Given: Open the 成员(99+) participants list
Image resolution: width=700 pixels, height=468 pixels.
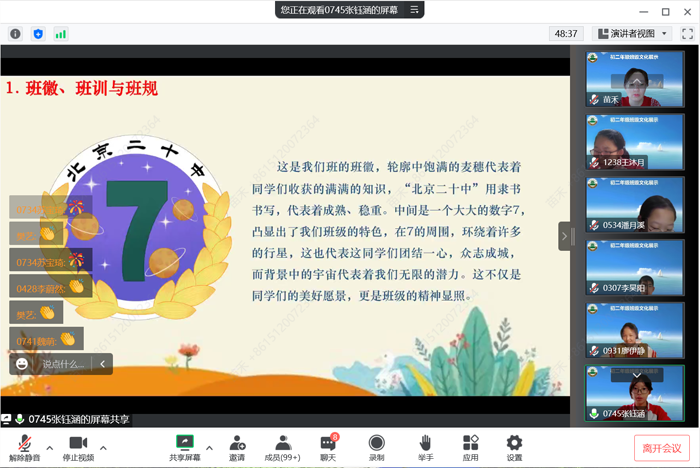Looking at the screenshot, I should (283, 448).
